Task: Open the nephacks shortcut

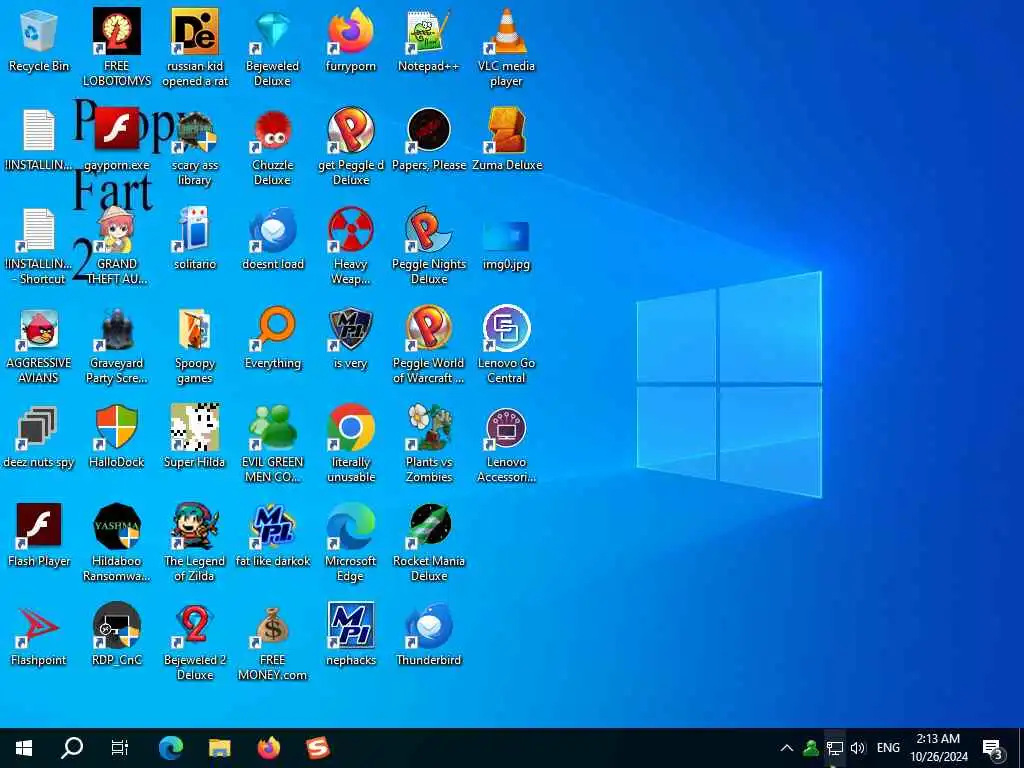Action: 351,635
